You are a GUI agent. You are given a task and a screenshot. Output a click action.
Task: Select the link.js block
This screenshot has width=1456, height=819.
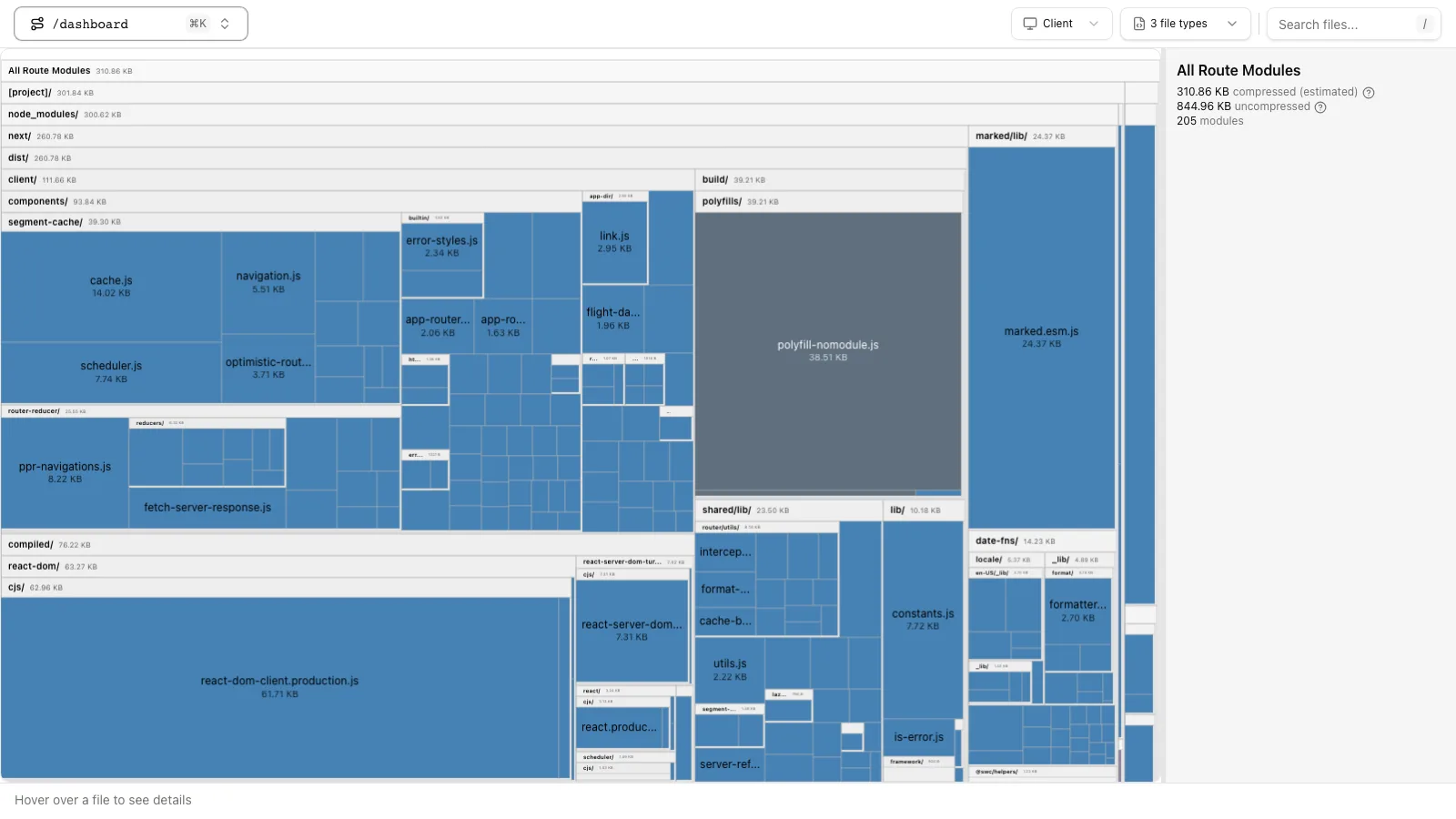(614, 242)
